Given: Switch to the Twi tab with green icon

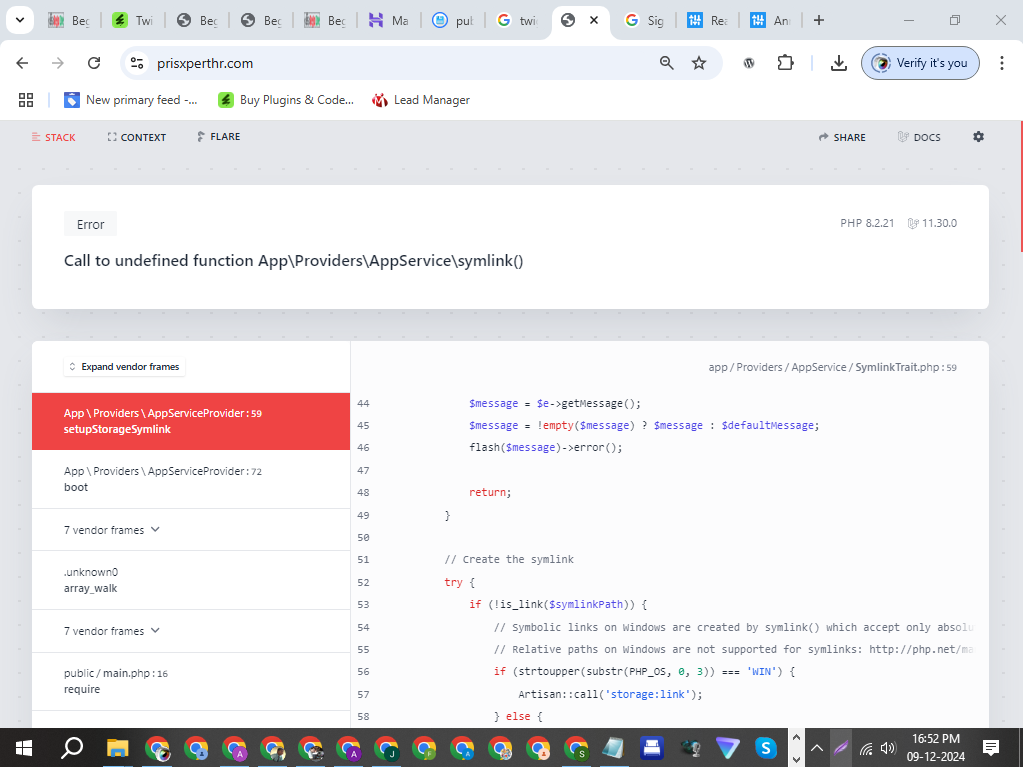Looking at the screenshot, I should [x=132, y=20].
